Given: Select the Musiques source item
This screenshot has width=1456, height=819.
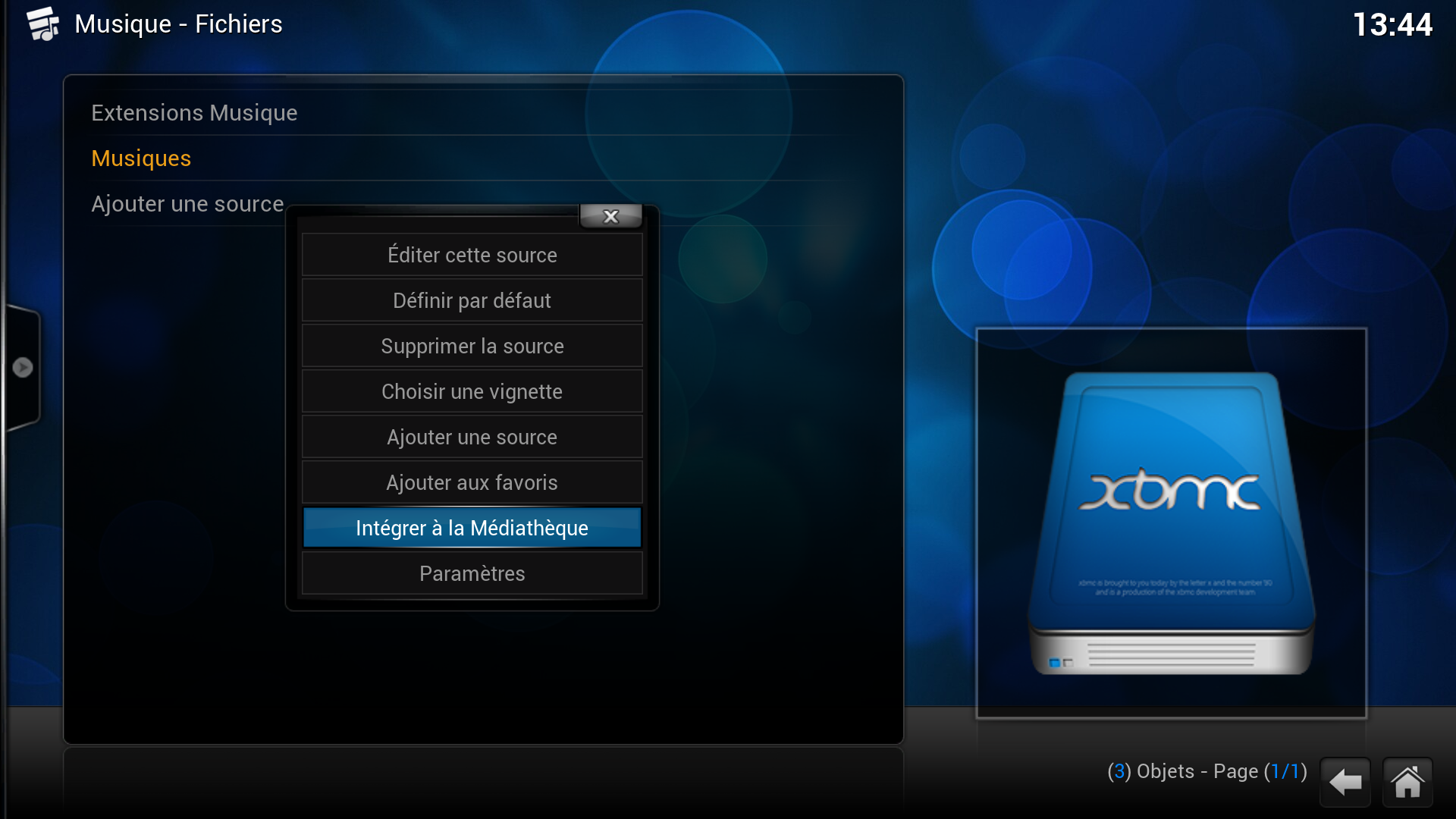Looking at the screenshot, I should pyautogui.click(x=483, y=158).
